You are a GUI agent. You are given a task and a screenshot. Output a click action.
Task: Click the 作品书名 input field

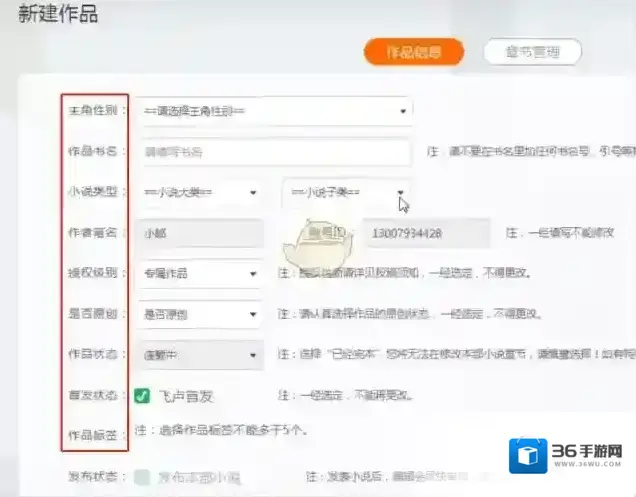pos(275,152)
